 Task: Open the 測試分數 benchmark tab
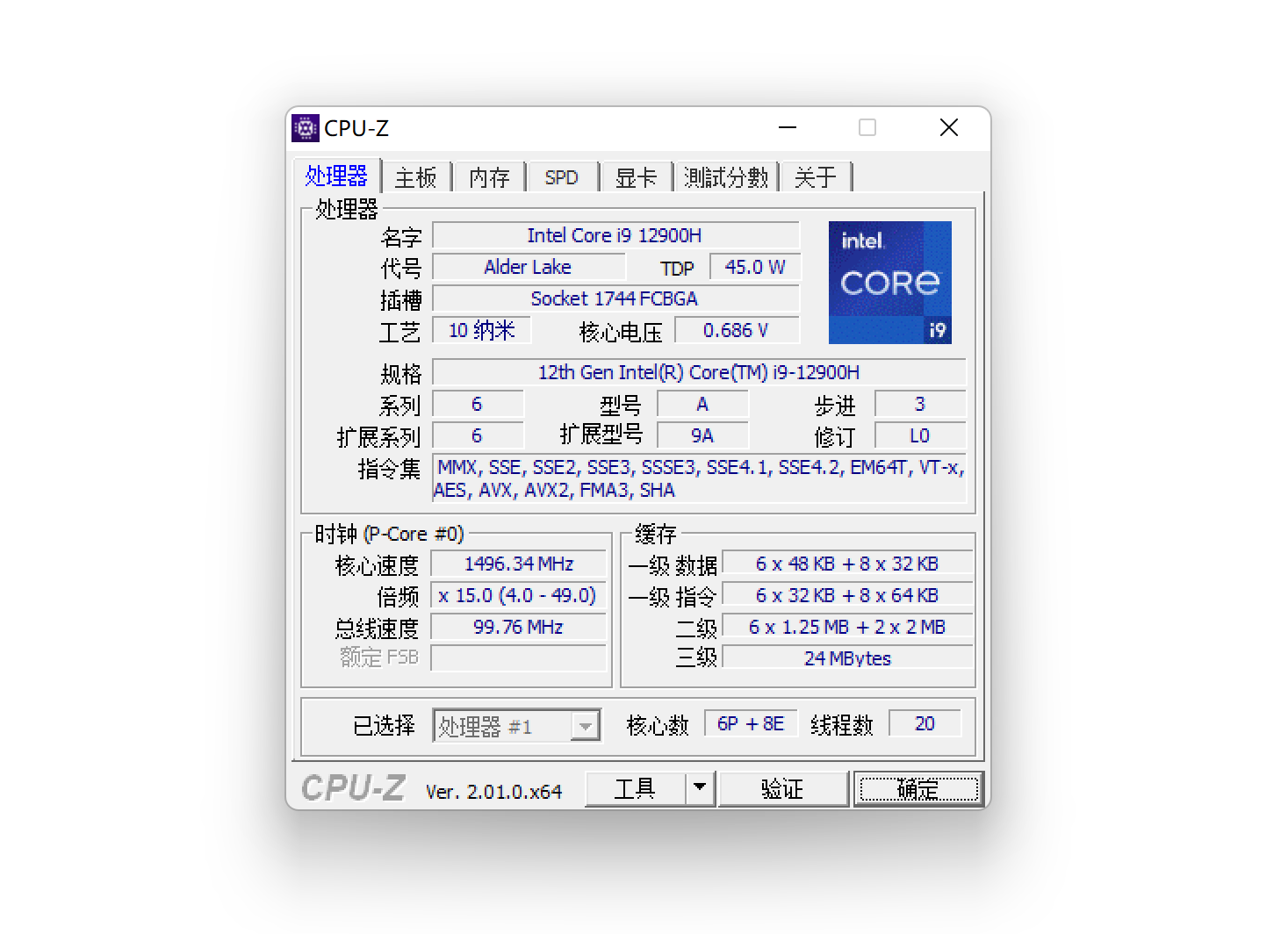coord(726,177)
